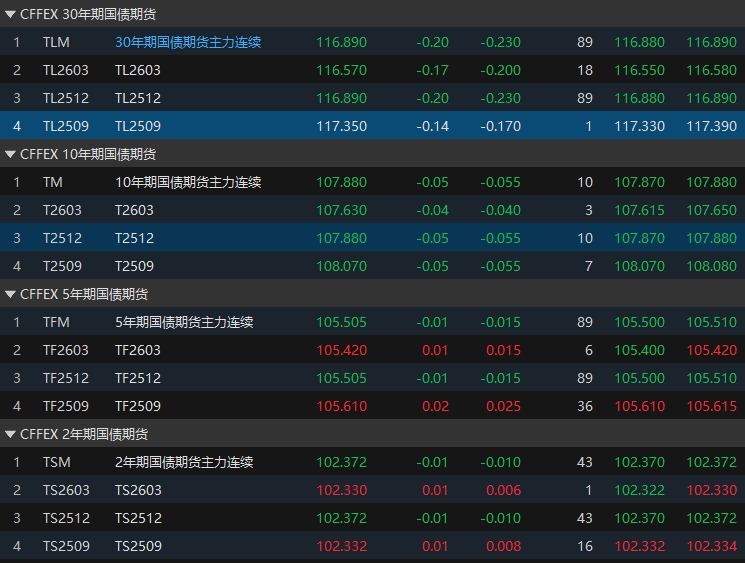Click last price 116.570 for TL2603
This screenshot has width=745, height=563.
(x=342, y=70)
